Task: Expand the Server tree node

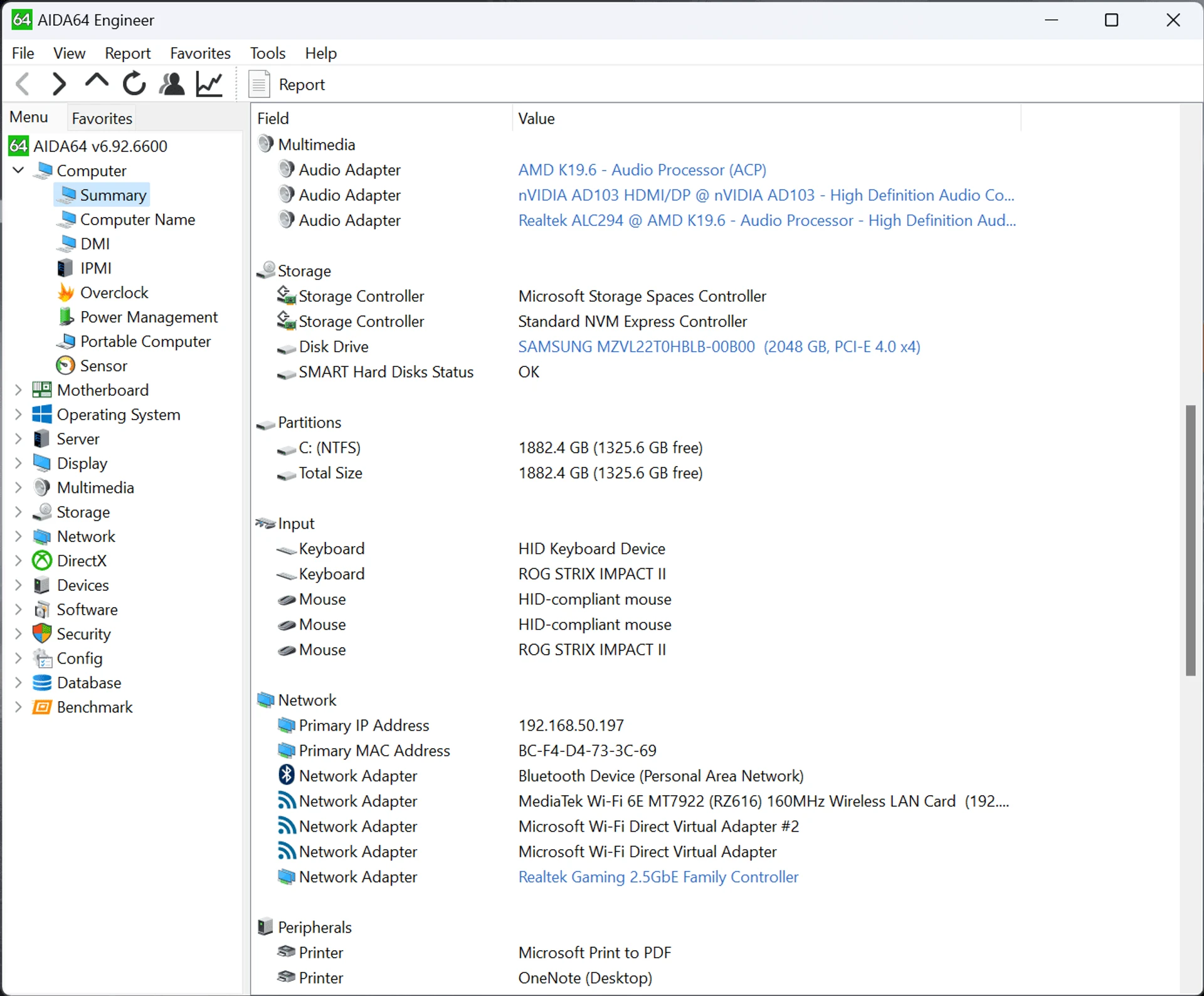Action: tap(19, 439)
